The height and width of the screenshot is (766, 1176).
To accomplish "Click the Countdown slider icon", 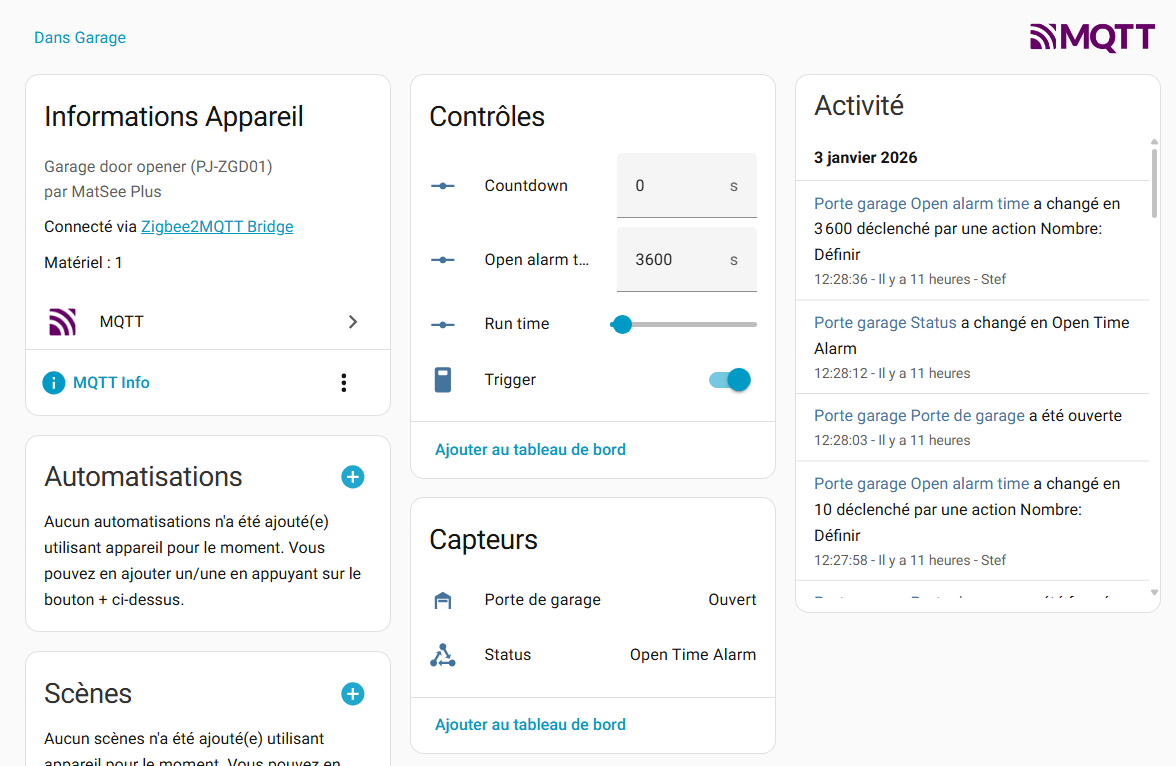I will pyautogui.click(x=443, y=186).
